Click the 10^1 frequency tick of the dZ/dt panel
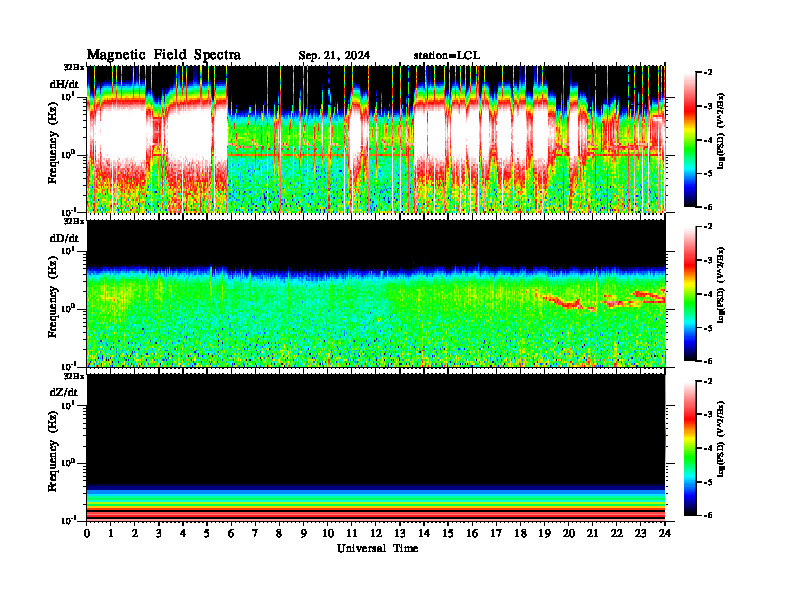 pos(68,405)
